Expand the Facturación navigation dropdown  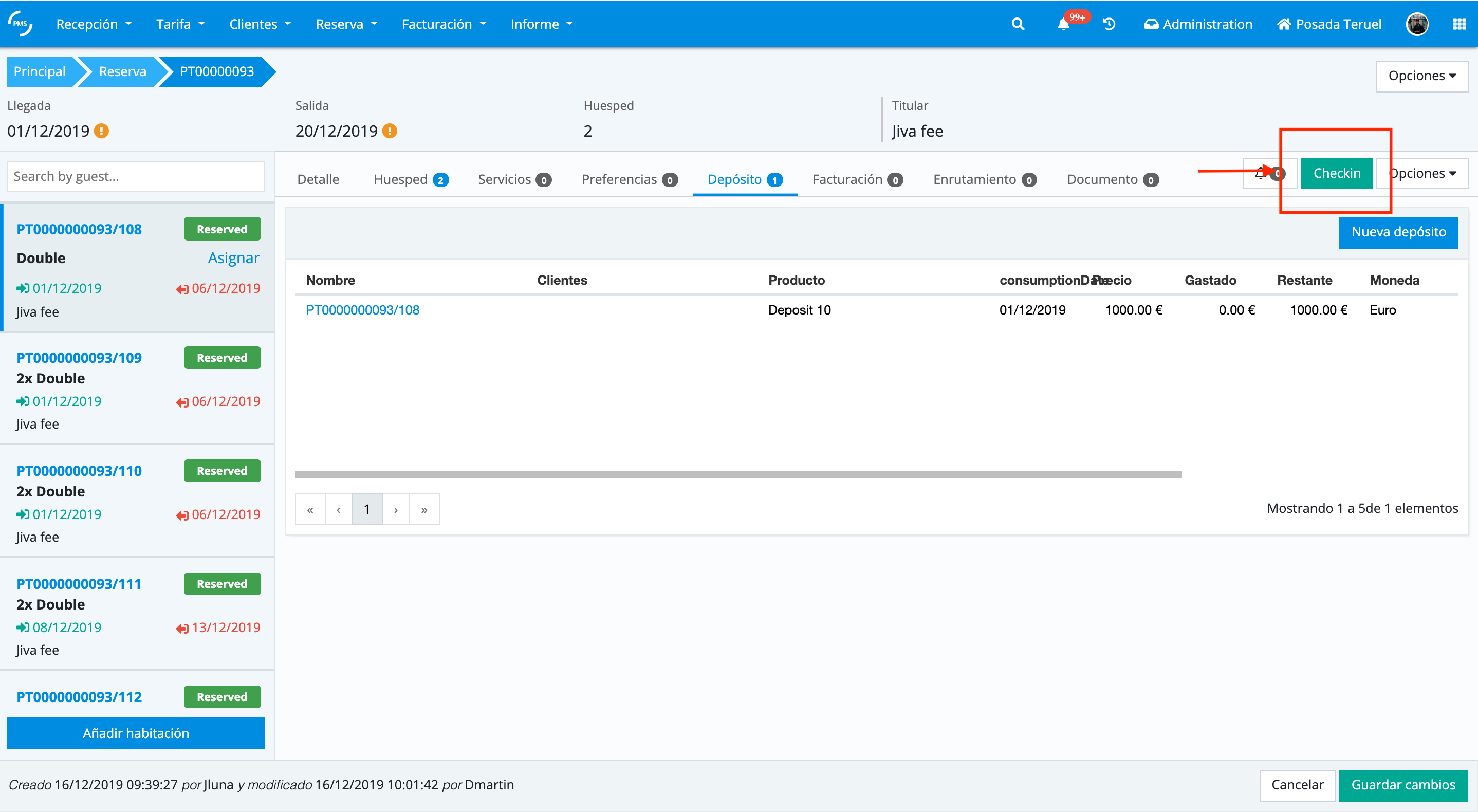click(x=444, y=24)
